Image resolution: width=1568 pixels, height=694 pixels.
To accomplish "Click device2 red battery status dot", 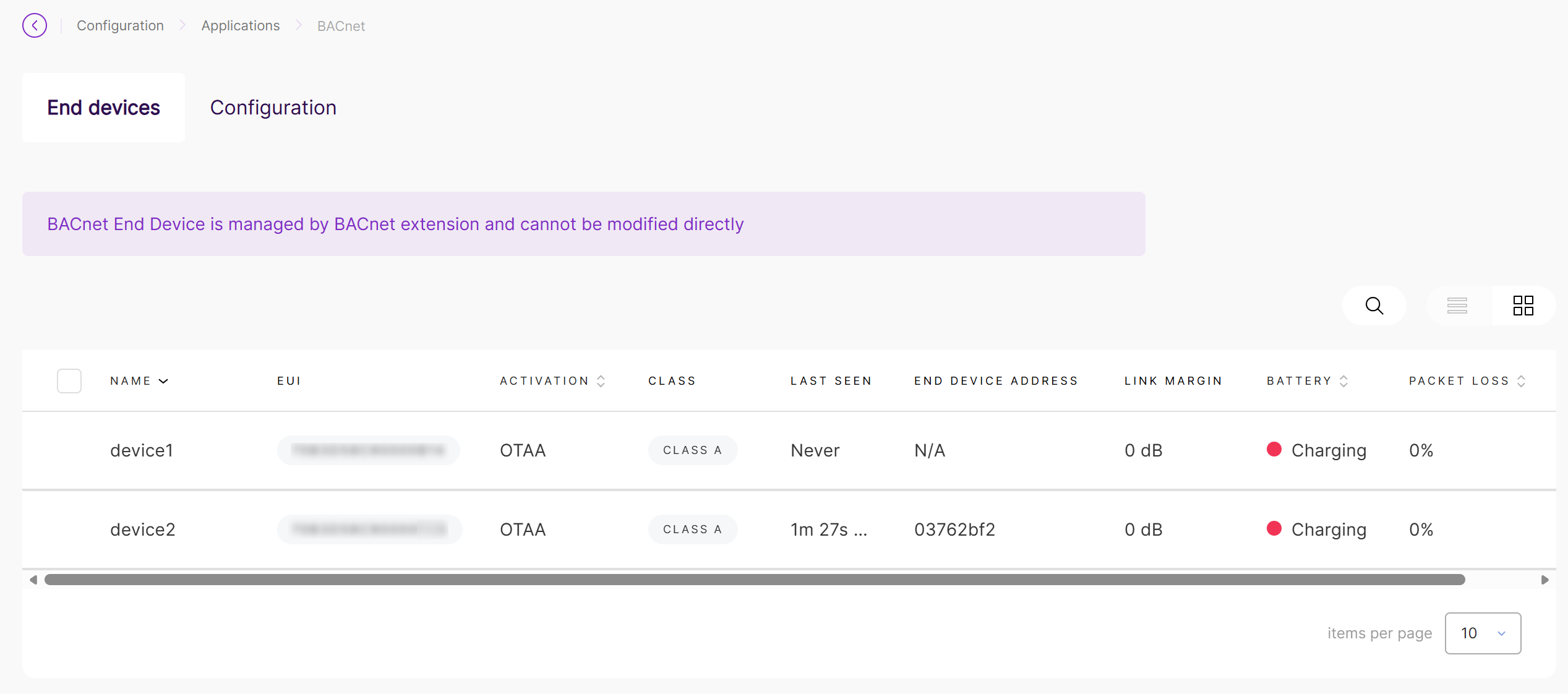I will (1274, 529).
